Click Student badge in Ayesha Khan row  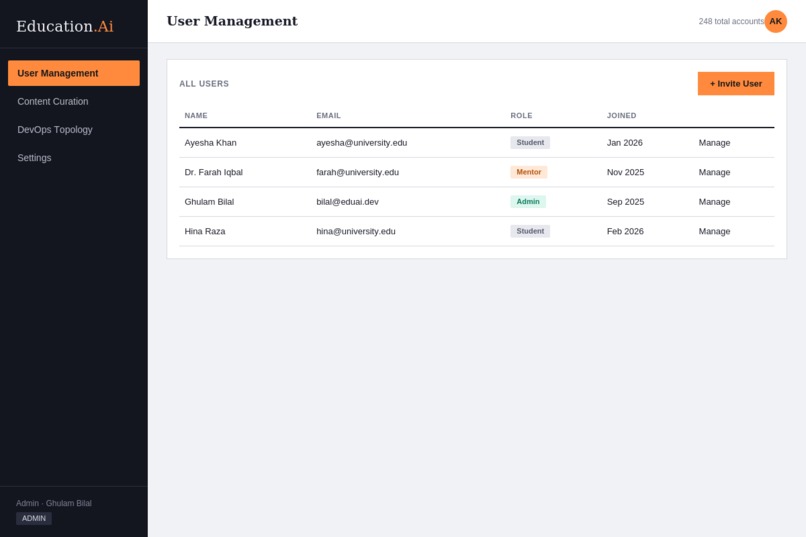point(530,142)
